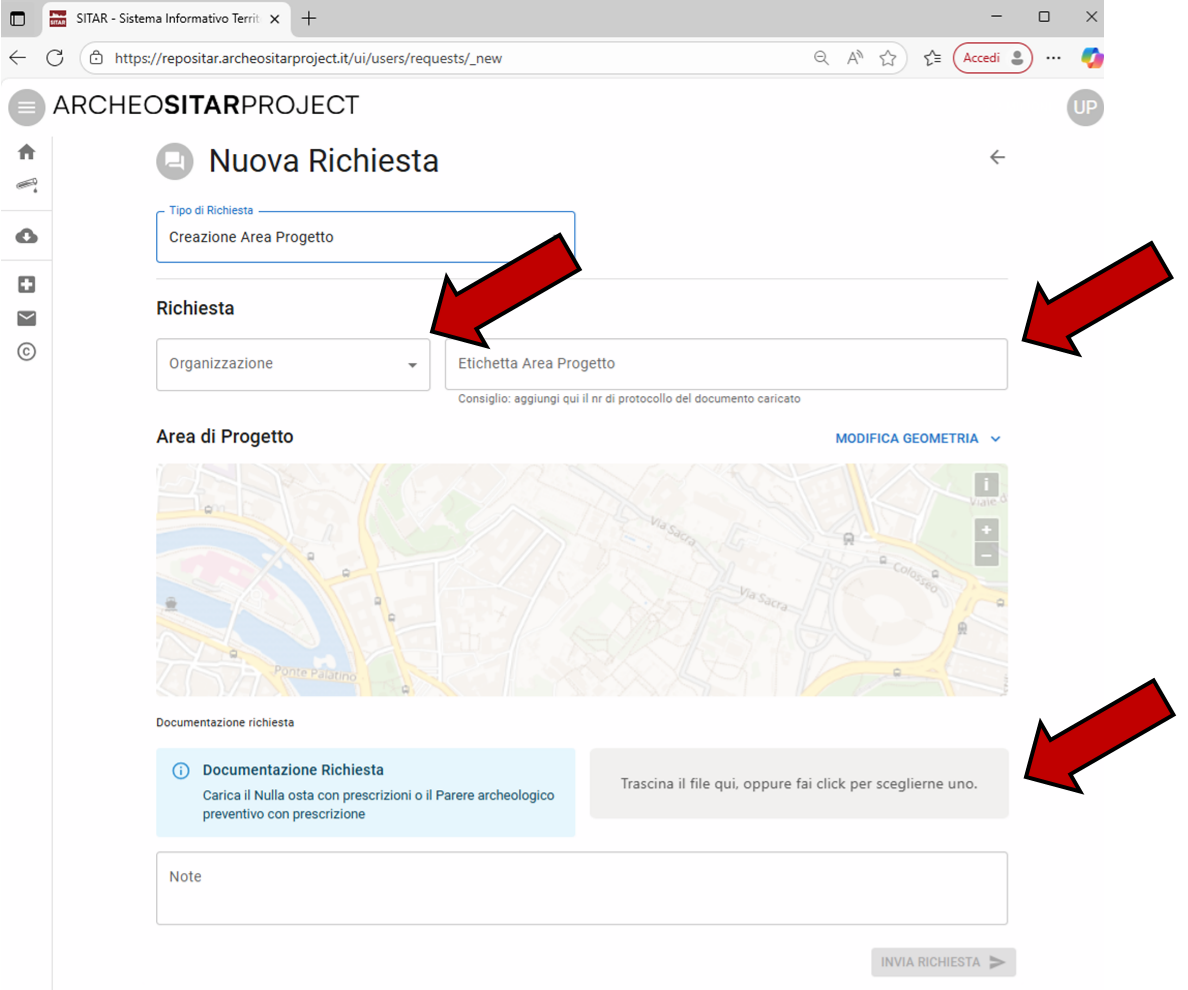Image resolution: width=1188 pixels, height=990 pixels.
Task: Click the back arrow beside Nuova Richiesta
Action: [x=997, y=157]
